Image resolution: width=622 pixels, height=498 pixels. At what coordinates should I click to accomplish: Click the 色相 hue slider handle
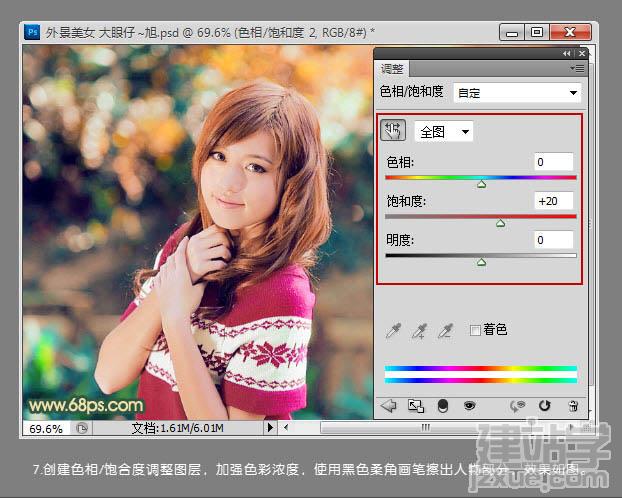(482, 184)
